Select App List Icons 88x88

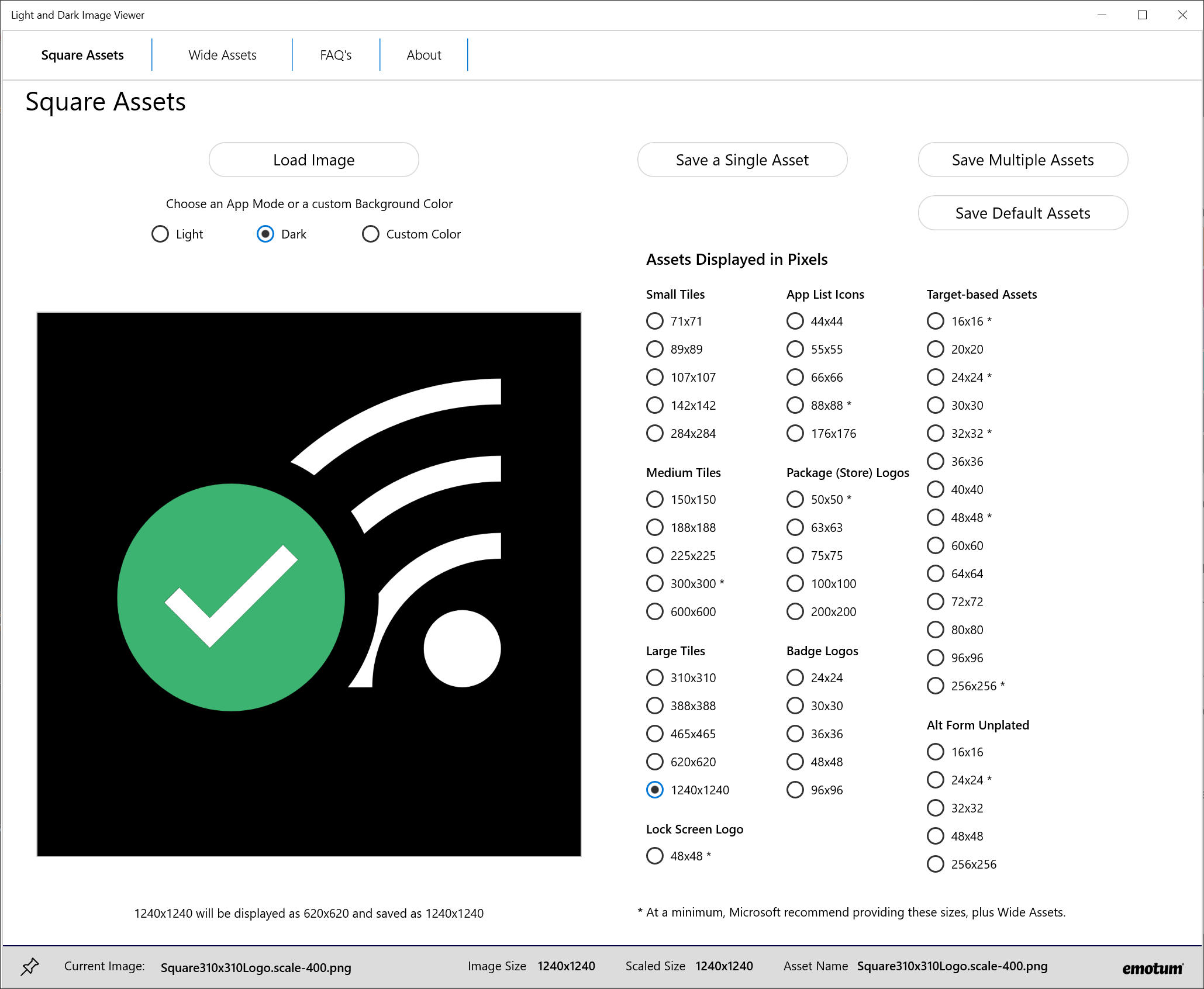point(819,405)
